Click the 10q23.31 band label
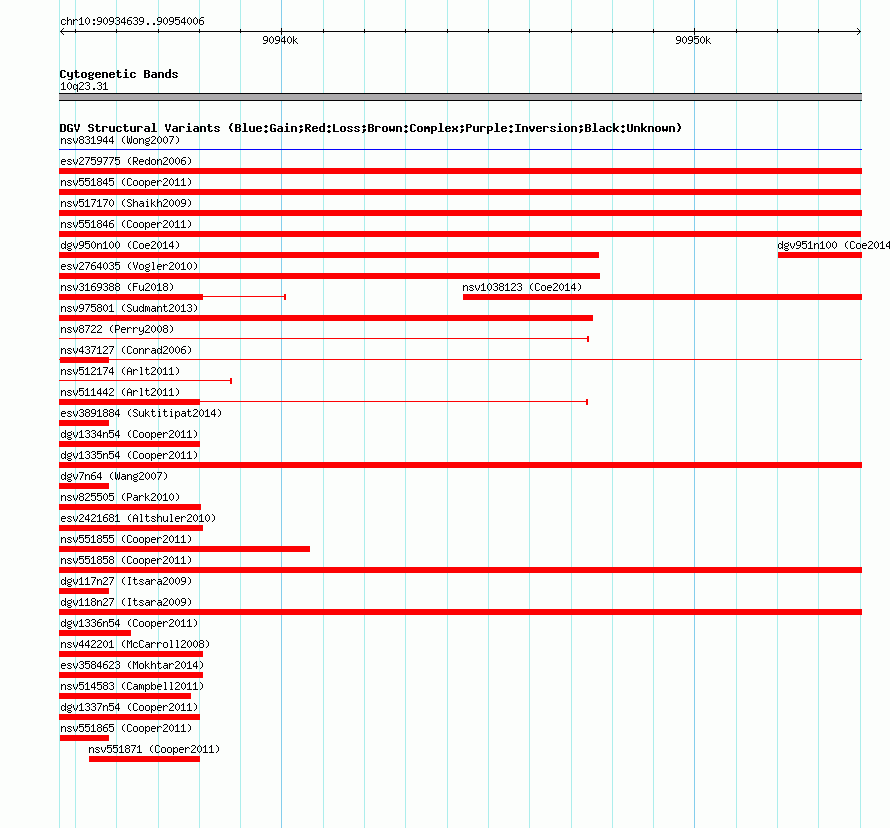Viewport: 890px width, 828px height. [84, 86]
